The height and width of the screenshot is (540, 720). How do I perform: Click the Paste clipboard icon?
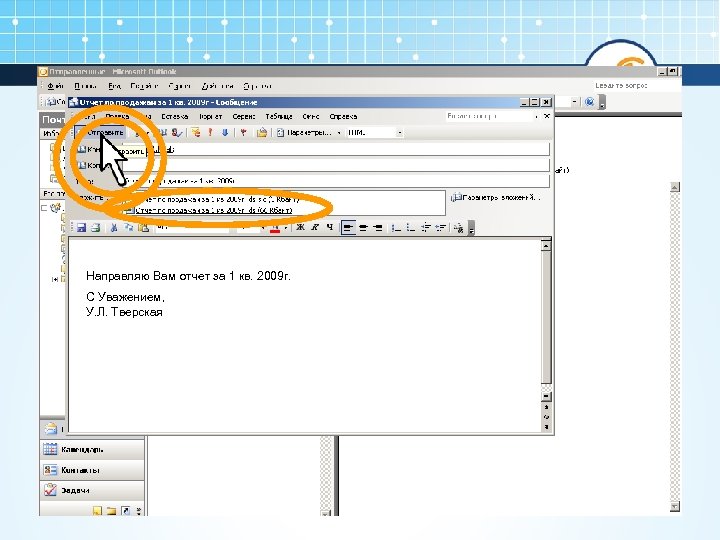(143, 227)
